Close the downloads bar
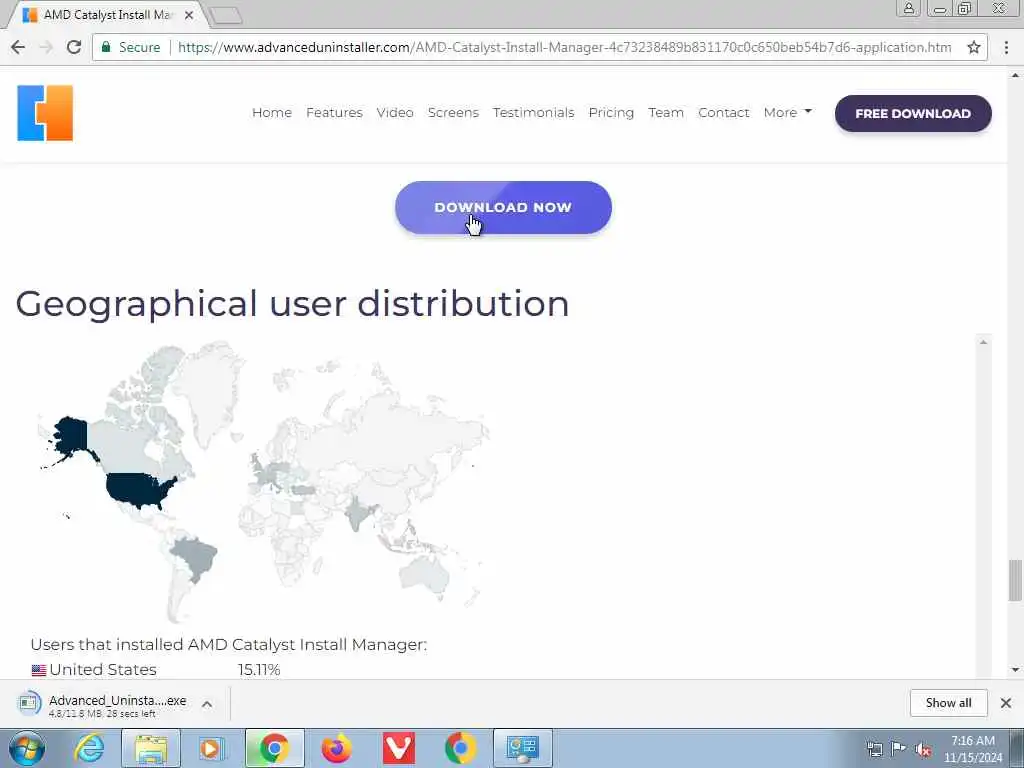Image resolution: width=1024 pixels, height=768 pixels. point(1006,703)
